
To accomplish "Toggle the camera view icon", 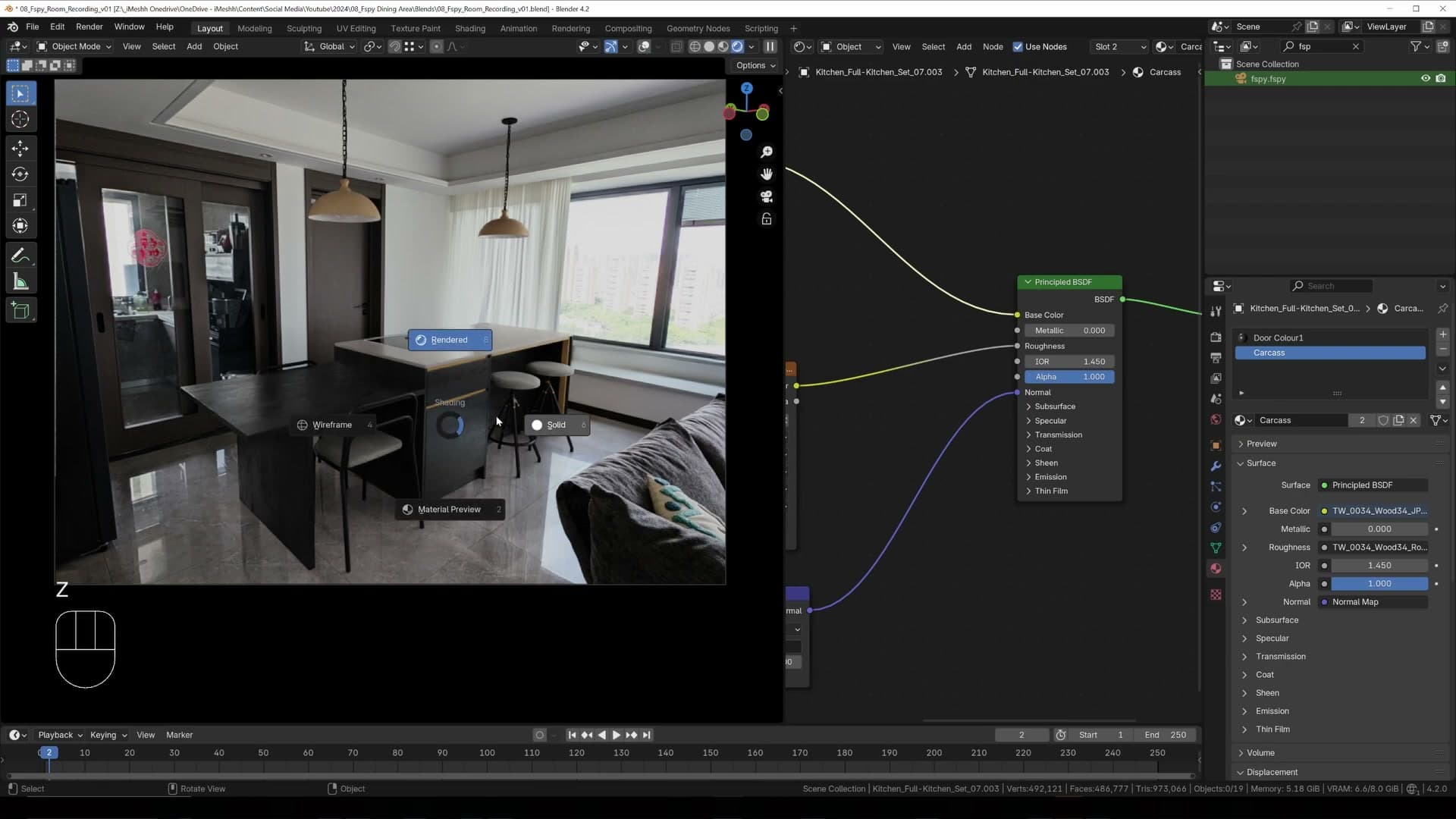I will tap(767, 196).
